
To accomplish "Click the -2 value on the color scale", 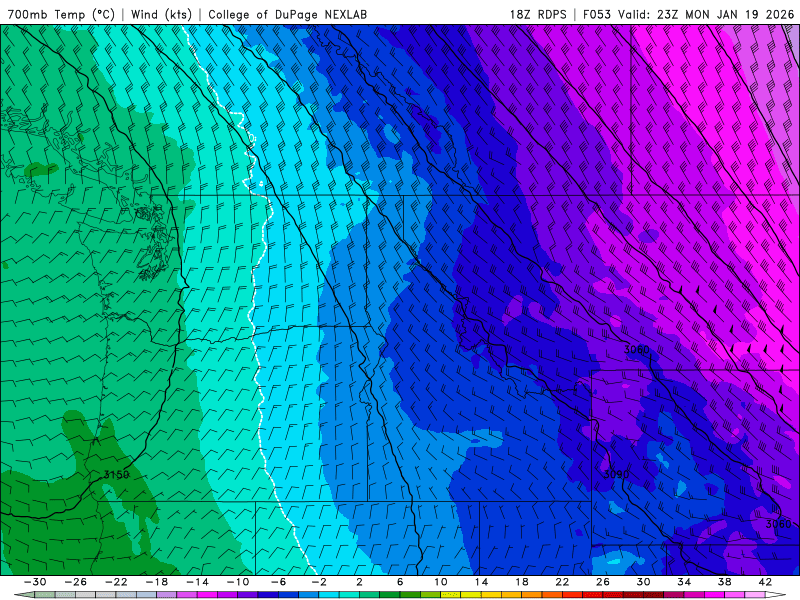I will click(x=319, y=582).
